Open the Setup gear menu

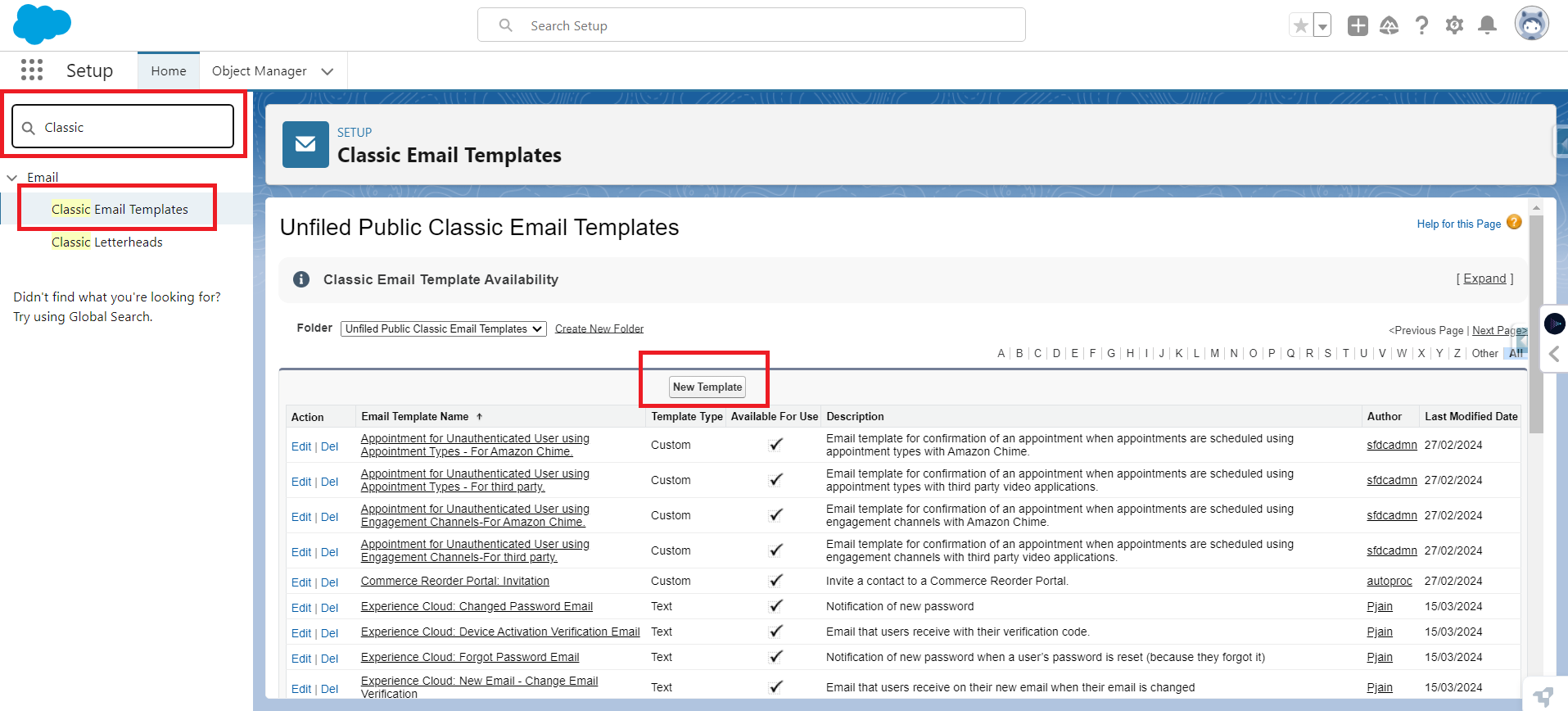point(1454,25)
